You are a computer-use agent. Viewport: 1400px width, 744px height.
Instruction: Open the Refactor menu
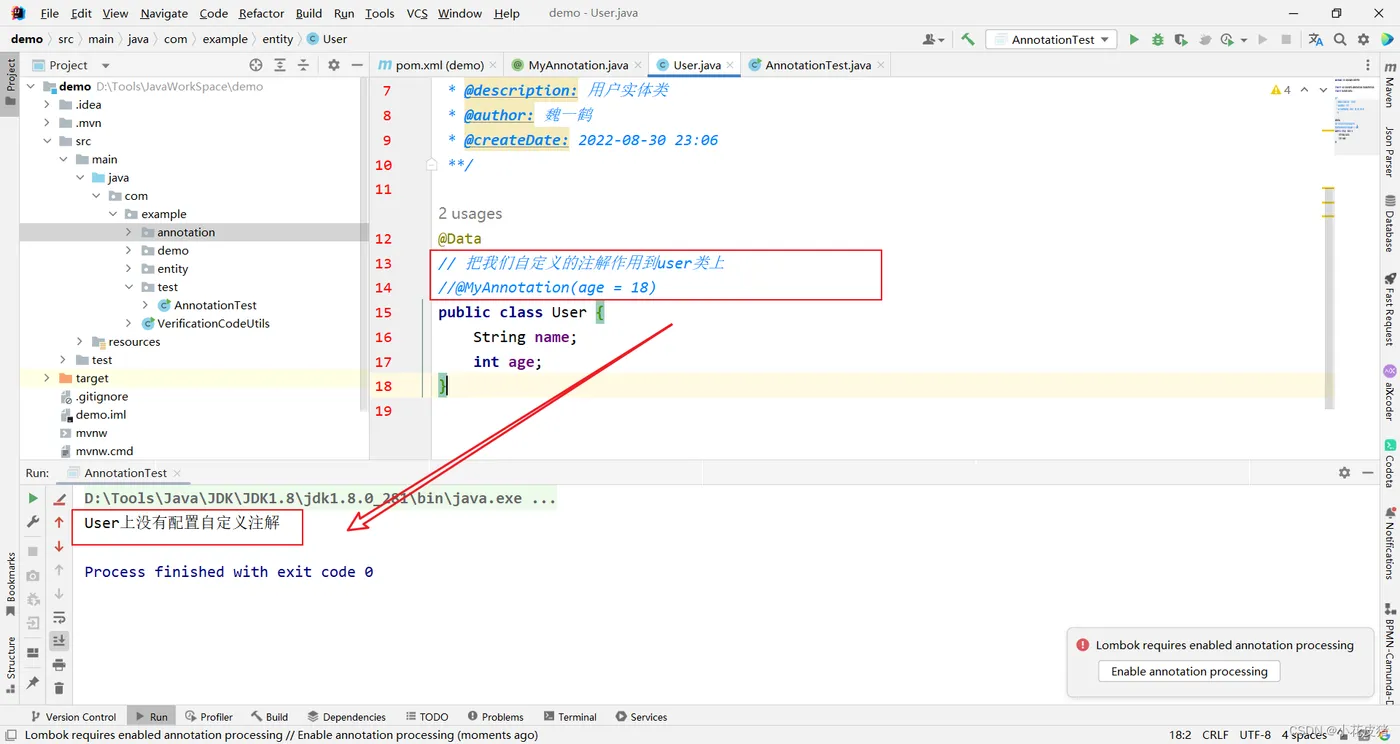(262, 13)
